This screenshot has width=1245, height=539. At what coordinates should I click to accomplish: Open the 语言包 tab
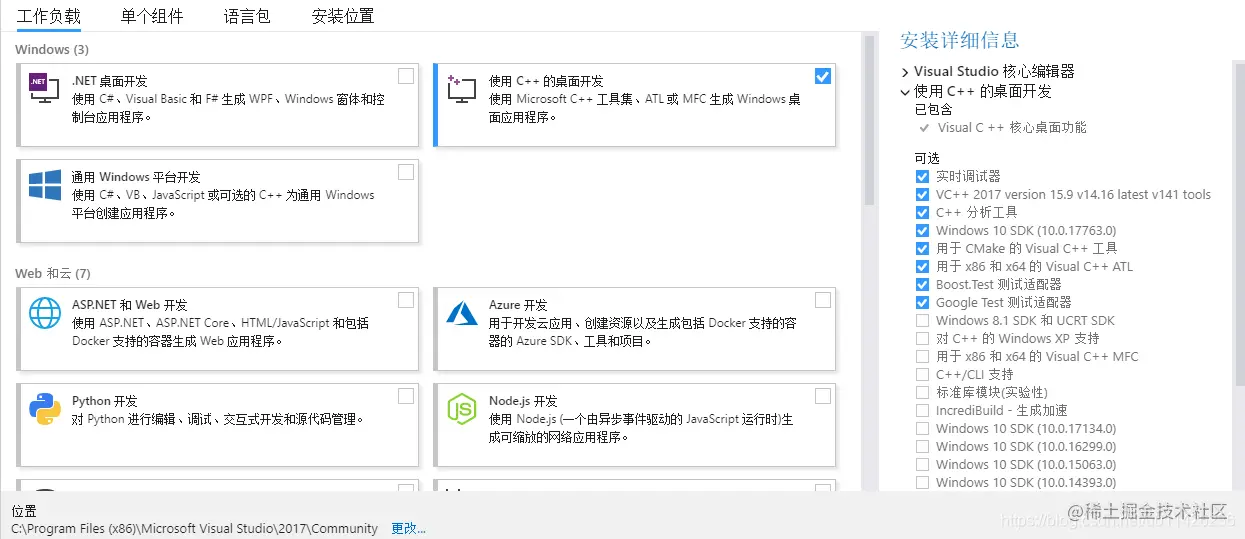tap(247, 16)
